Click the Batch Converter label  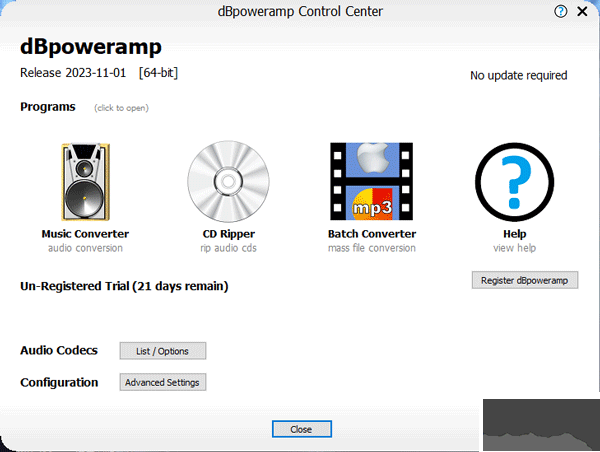(372, 234)
